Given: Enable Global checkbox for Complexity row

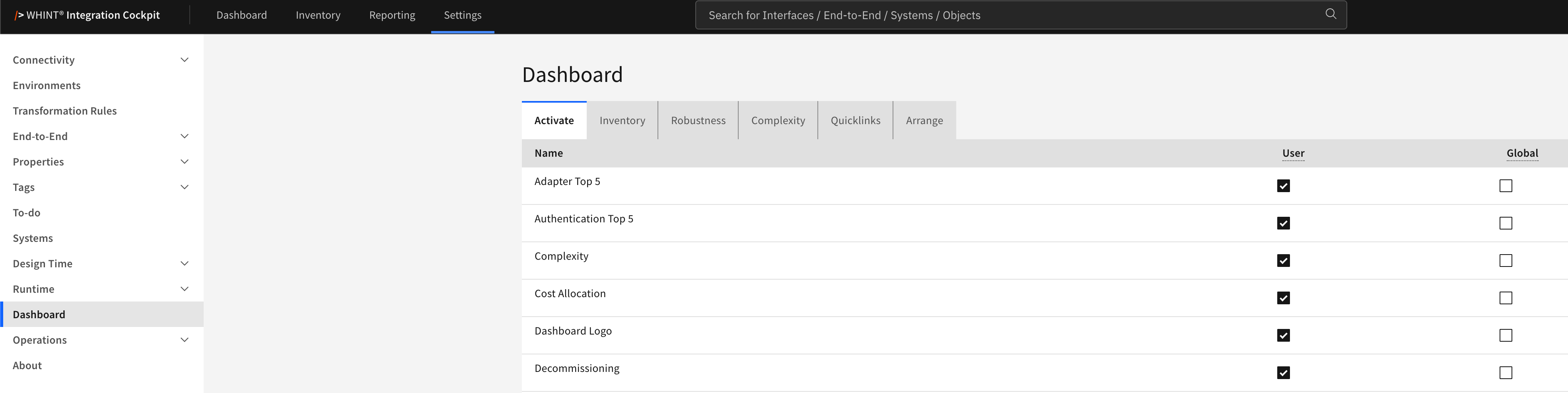Looking at the screenshot, I should [1505, 261].
